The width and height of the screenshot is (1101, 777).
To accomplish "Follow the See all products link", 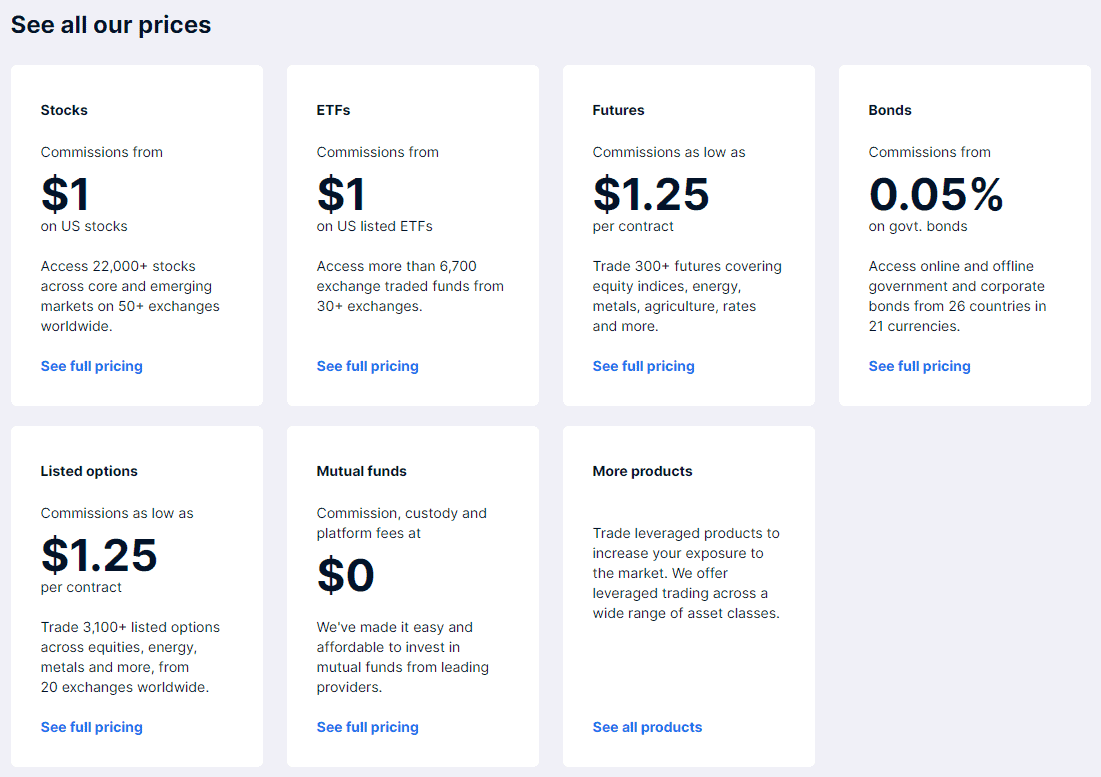I will 647,726.
